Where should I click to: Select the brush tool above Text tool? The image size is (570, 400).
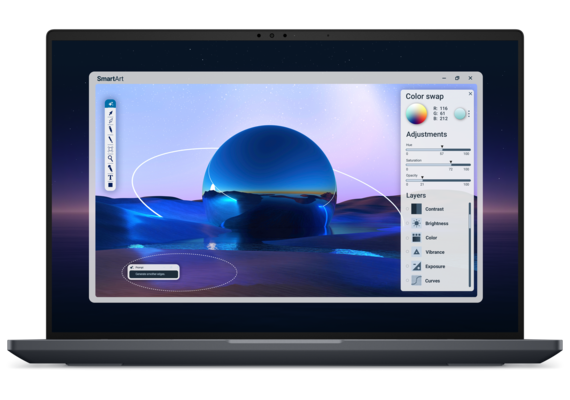point(110,168)
